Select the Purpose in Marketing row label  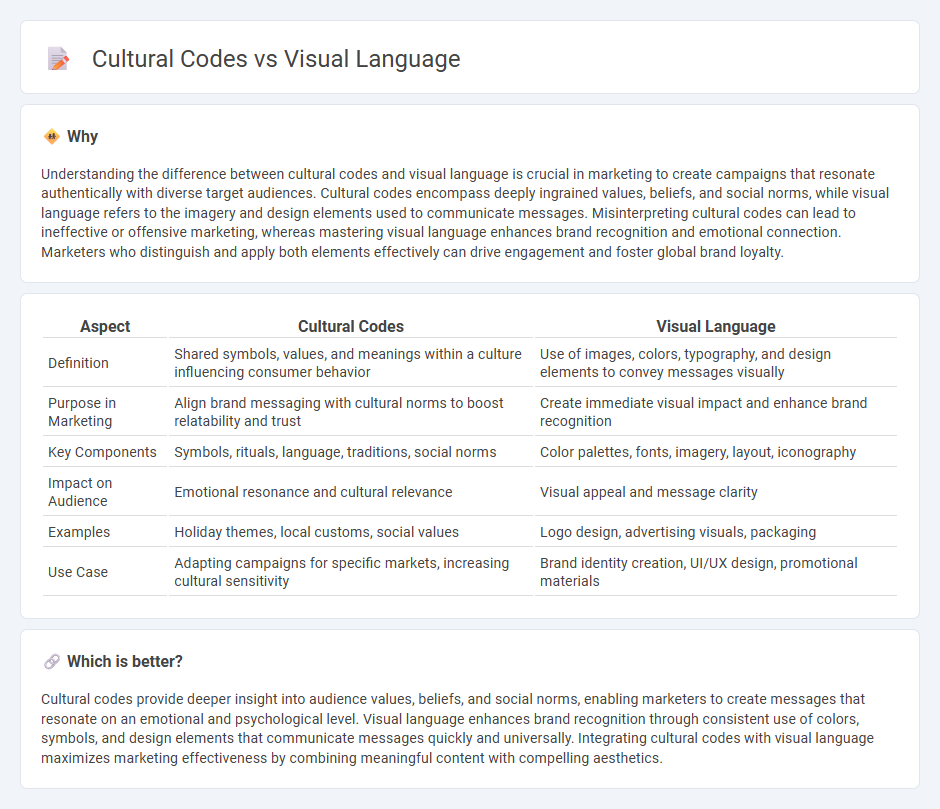[82, 412]
